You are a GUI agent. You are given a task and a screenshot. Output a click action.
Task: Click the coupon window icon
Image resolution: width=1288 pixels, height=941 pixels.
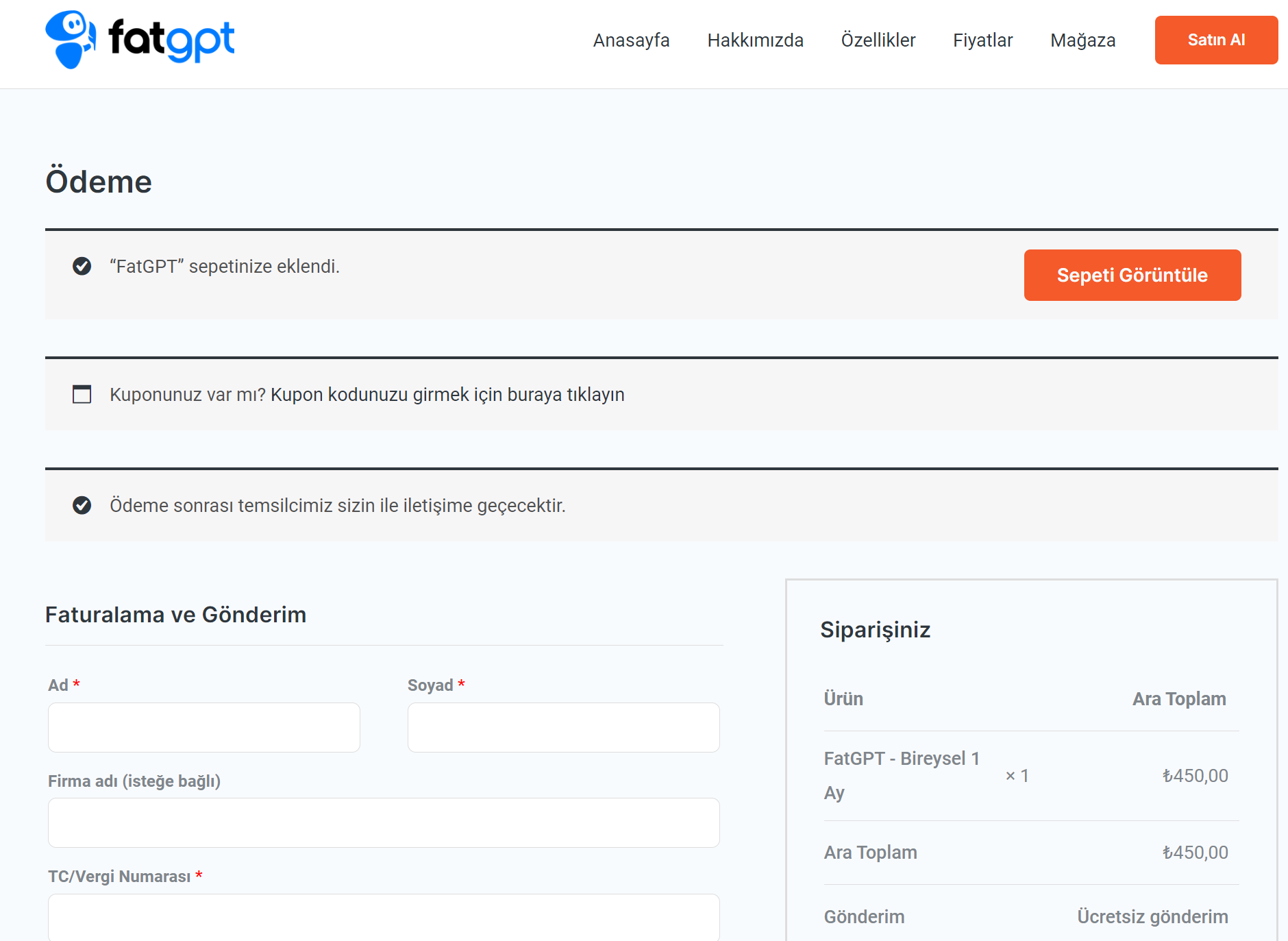tap(82, 394)
